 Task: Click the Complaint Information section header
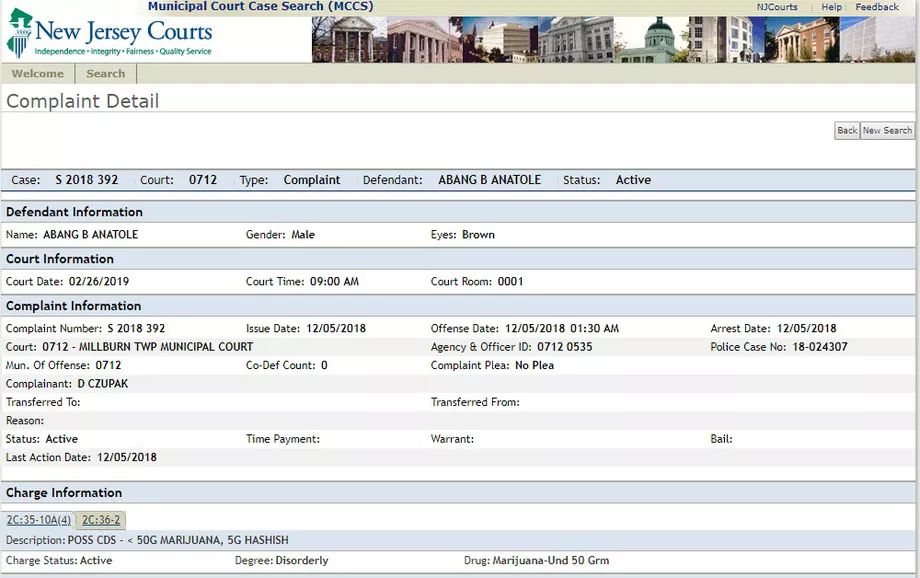73,306
